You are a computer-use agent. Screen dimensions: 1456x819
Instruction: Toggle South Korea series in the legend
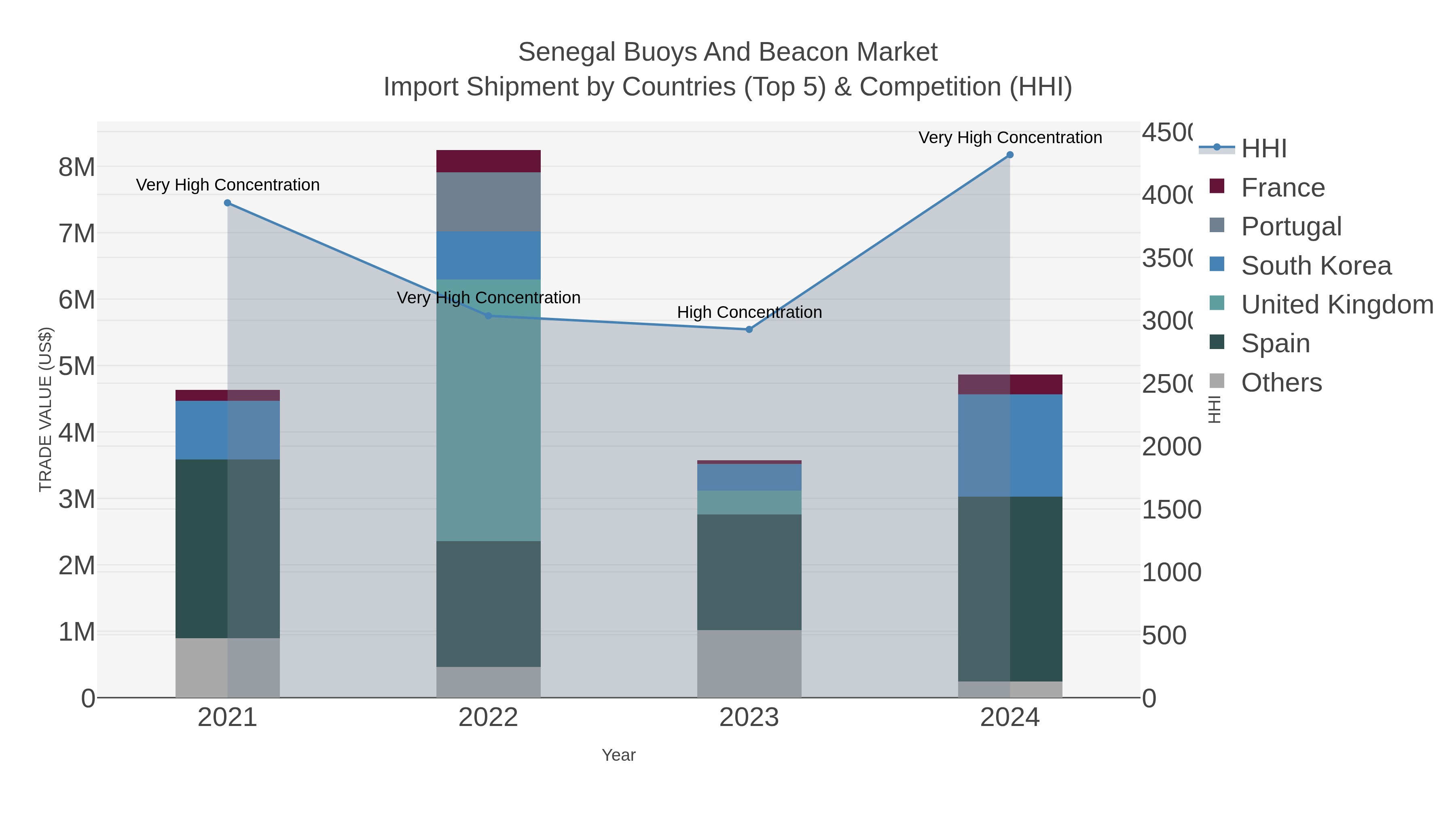click(1300, 266)
